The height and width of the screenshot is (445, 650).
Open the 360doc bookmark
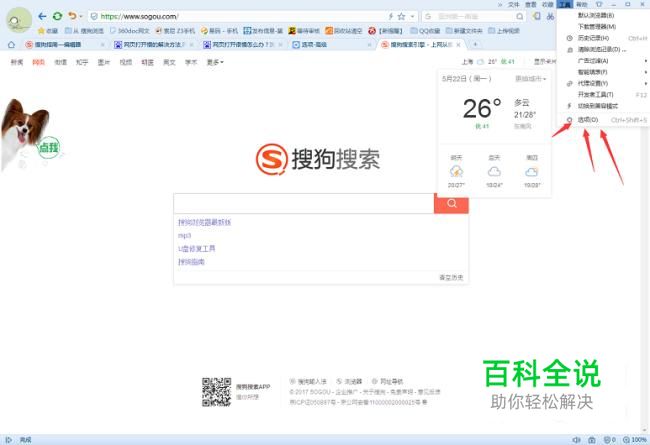pyautogui.click(x=129, y=31)
